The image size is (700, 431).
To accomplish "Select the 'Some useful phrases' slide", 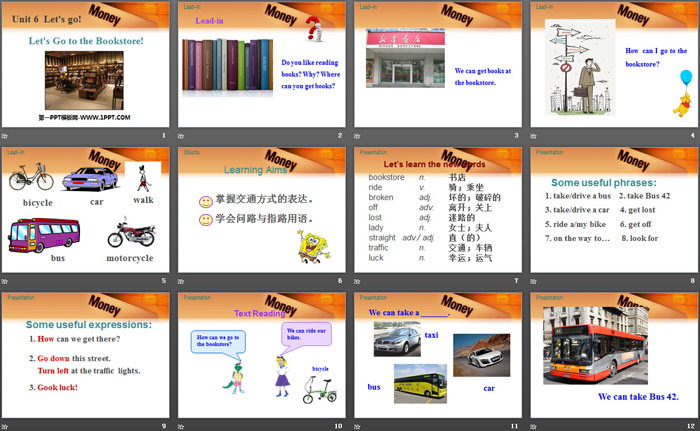I will point(613,210).
